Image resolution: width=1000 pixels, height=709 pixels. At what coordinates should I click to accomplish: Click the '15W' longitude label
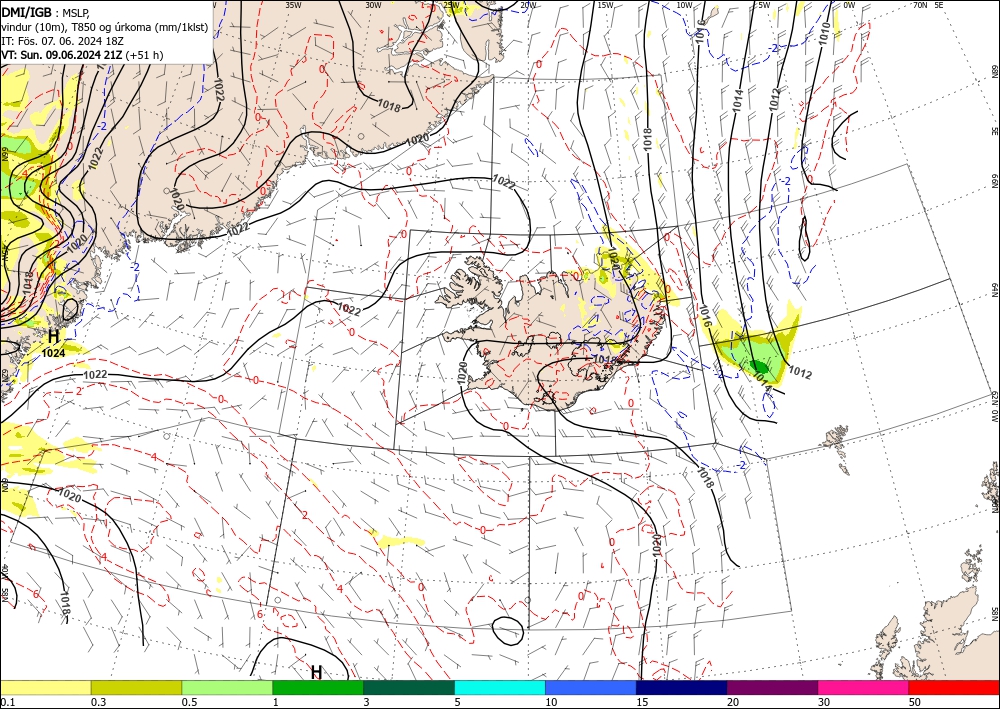[x=606, y=5]
